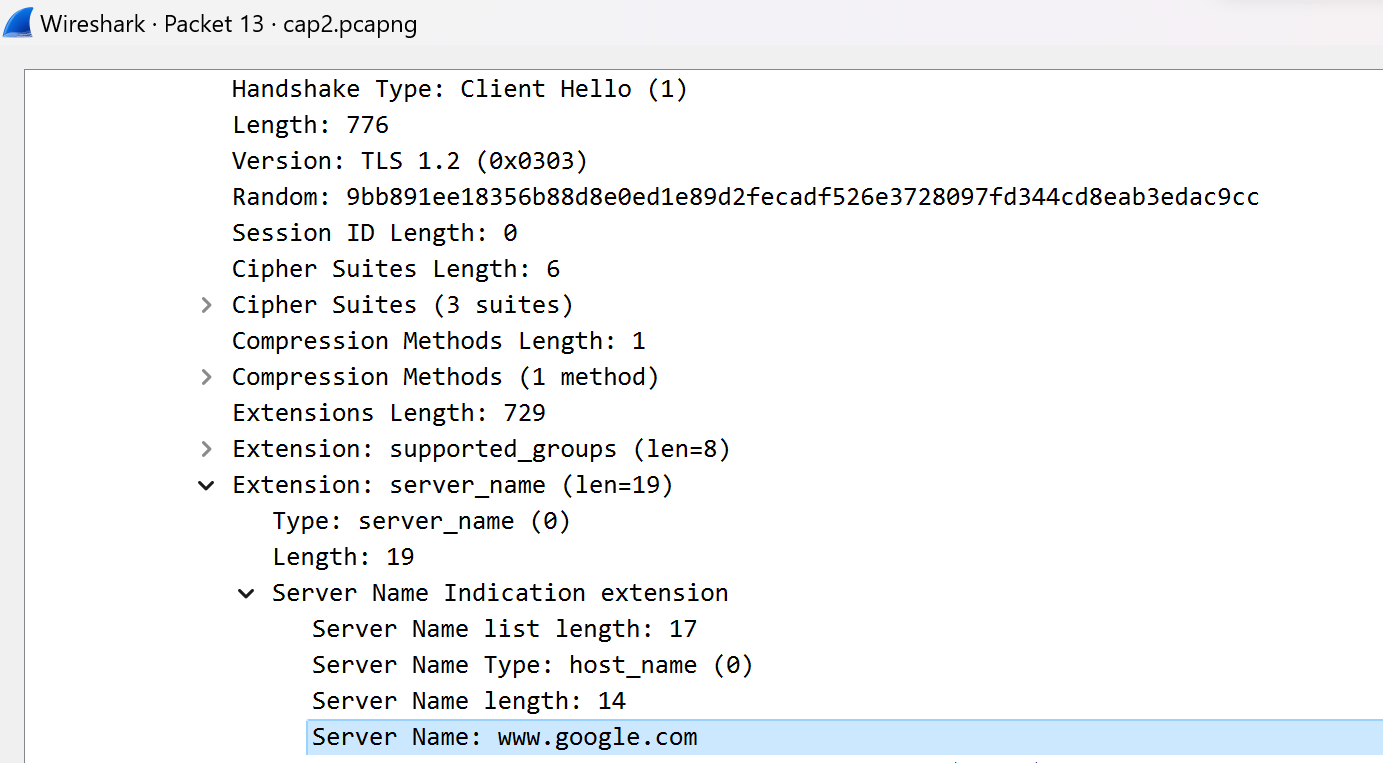Select the Length: 776 row
Viewport: 1383px width, 763px height.
click(310, 125)
